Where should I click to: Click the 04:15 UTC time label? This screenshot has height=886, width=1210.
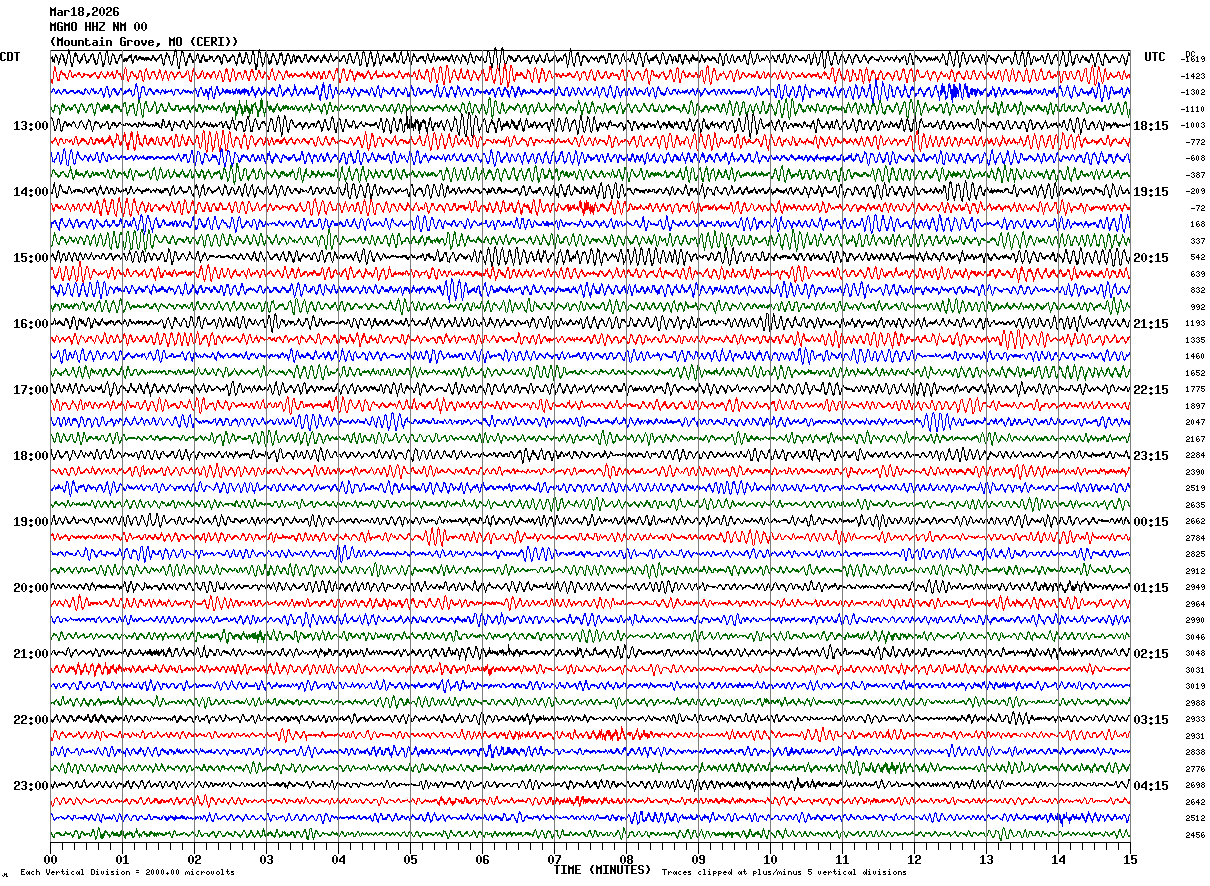coord(1150,786)
